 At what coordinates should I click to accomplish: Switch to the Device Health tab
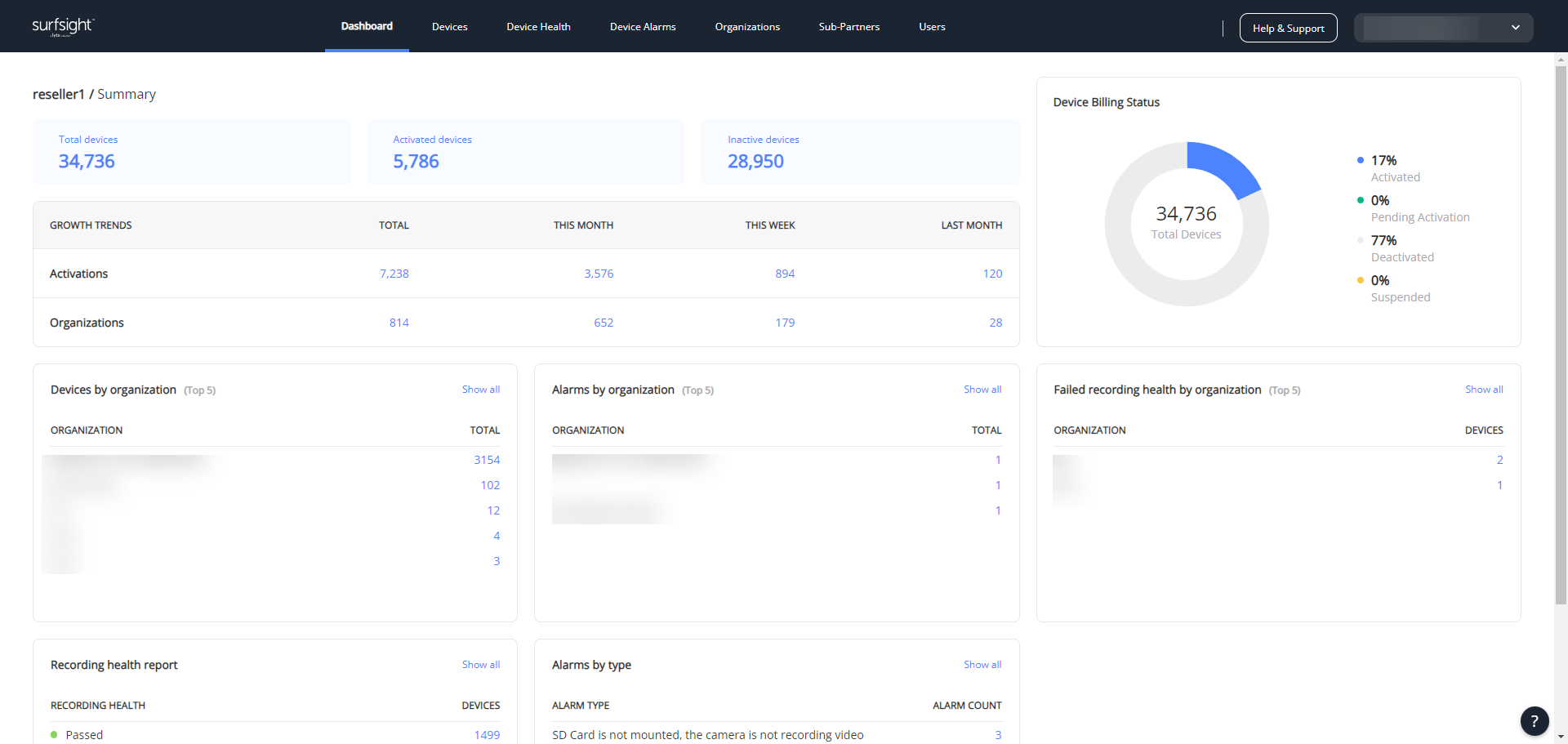point(538,27)
